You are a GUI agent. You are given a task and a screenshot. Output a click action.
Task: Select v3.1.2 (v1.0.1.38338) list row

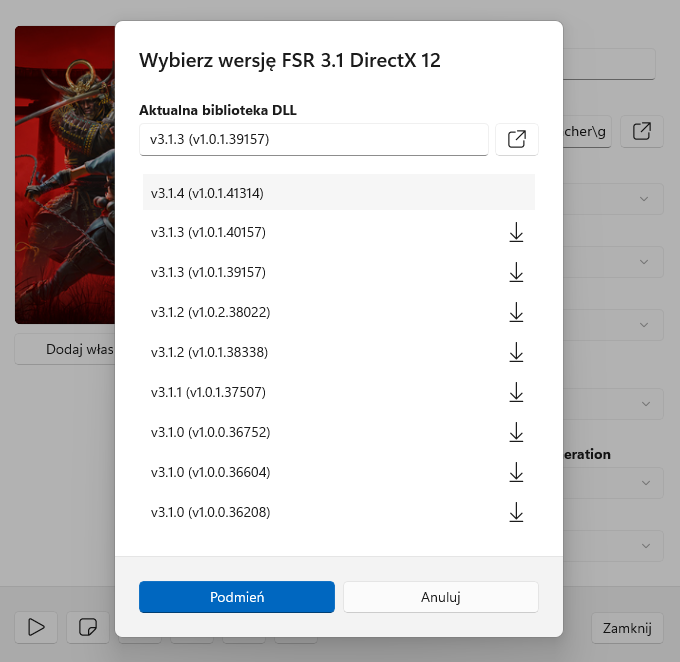[x=339, y=352]
